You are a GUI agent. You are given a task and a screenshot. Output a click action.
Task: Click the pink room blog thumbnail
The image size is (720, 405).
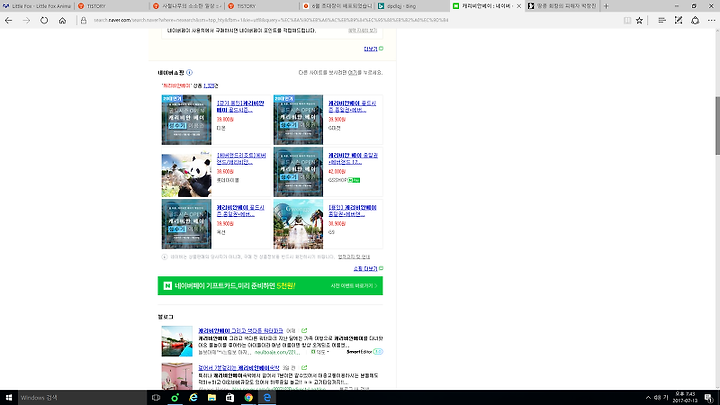tap(177, 377)
